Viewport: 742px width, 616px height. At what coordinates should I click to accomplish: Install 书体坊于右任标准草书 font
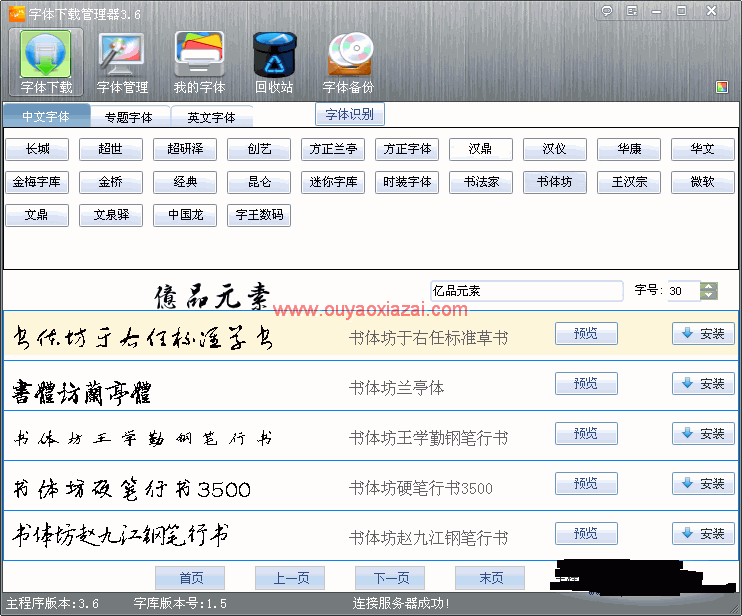pyautogui.click(x=703, y=334)
